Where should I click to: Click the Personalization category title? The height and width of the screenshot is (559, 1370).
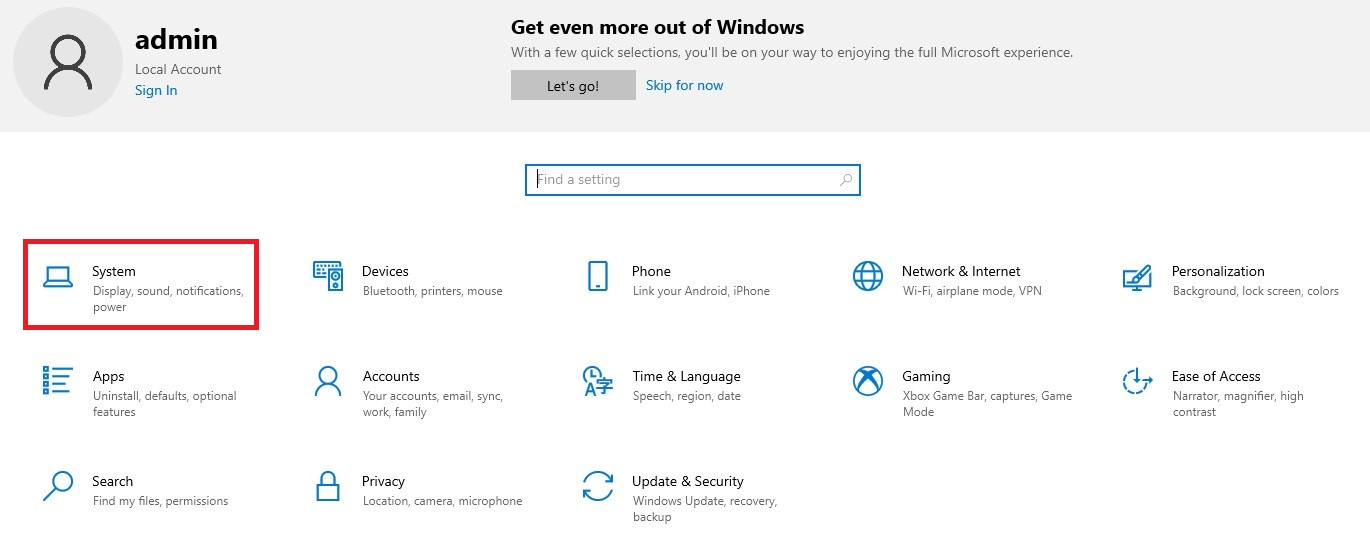1218,271
